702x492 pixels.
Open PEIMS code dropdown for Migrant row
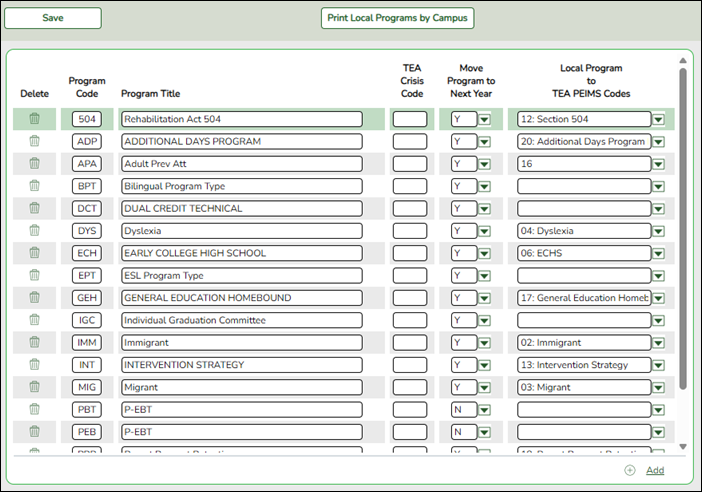click(x=658, y=387)
